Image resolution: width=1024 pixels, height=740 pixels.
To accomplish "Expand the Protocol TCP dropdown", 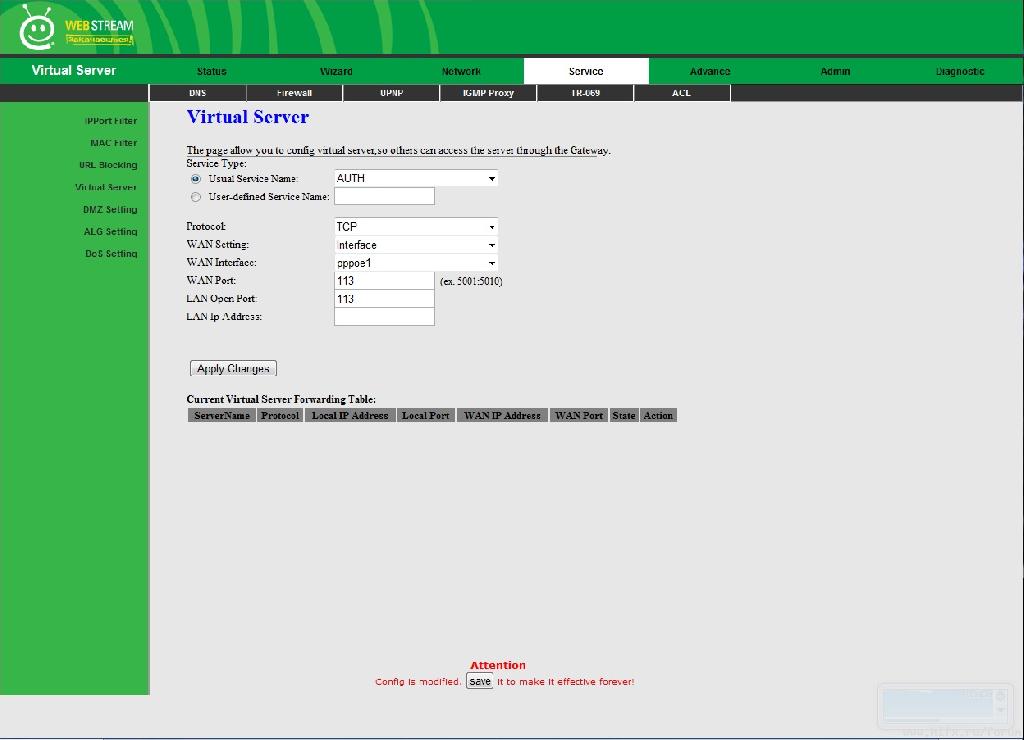I will [415, 227].
